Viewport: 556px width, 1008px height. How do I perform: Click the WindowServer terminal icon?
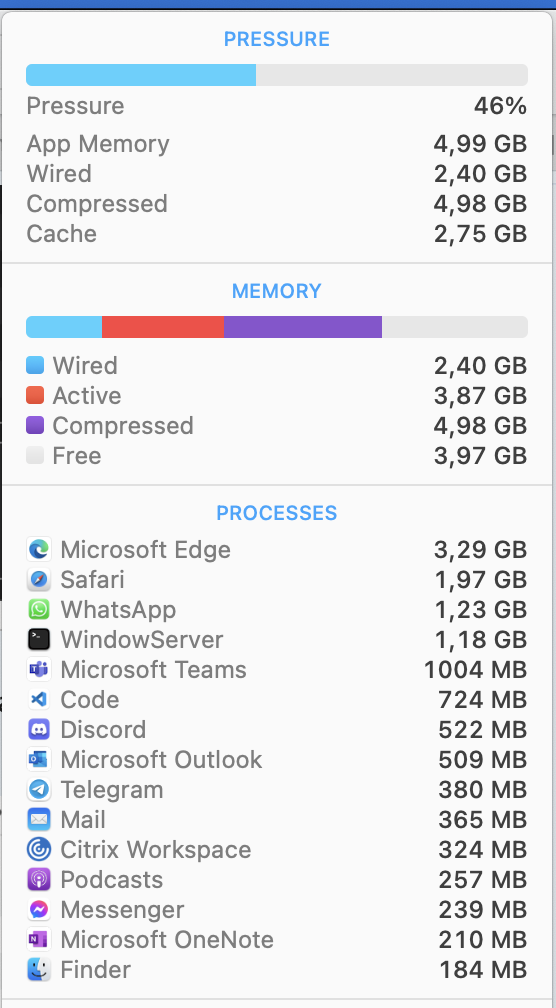(39, 640)
